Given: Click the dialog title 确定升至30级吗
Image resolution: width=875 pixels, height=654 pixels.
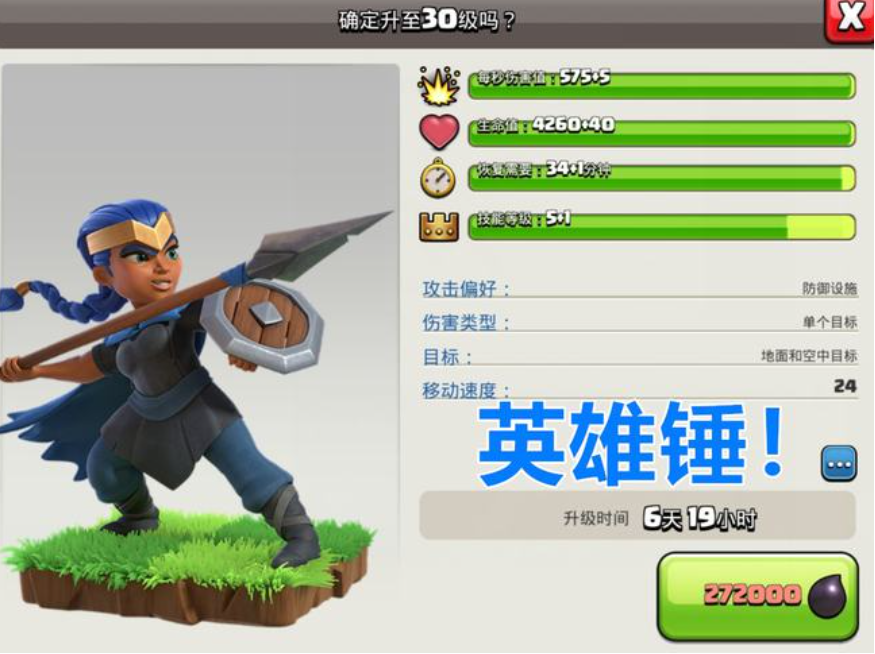Looking at the screenshot, I should tap(426, 21).
